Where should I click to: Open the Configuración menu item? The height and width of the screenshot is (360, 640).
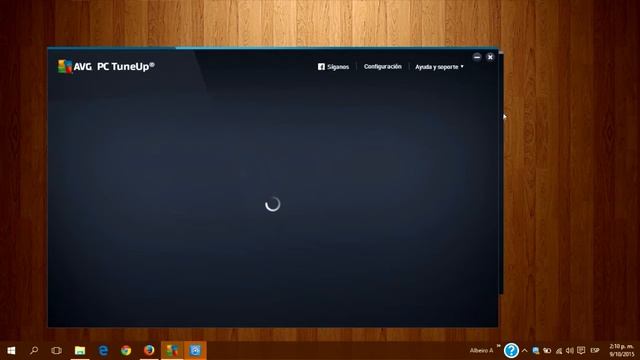coord(382,67)
